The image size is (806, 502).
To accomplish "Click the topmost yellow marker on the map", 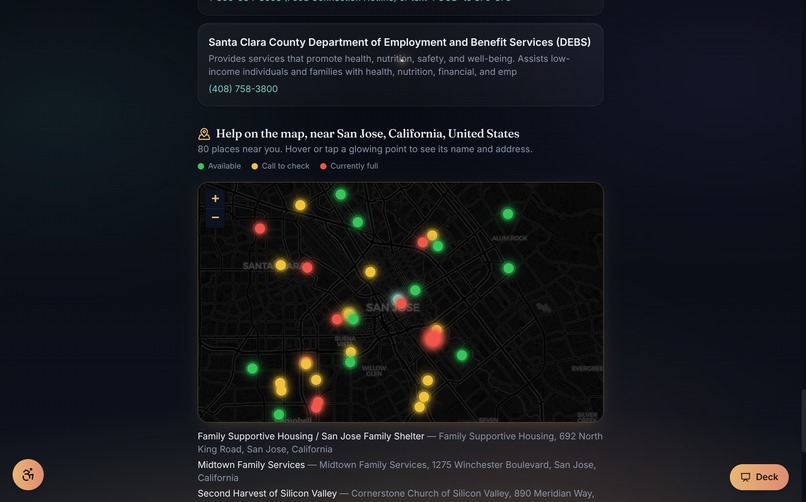I will pyautogui.click(x=300, y=206).
